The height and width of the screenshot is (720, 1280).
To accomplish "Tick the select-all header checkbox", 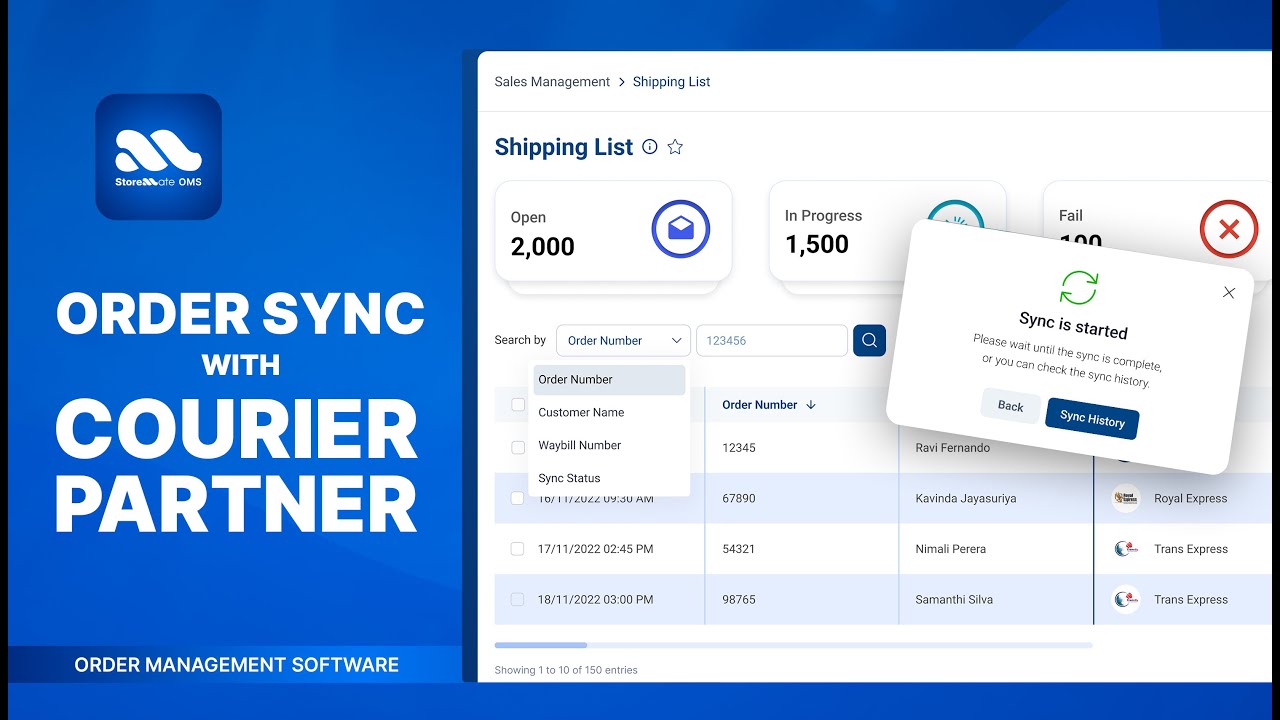I will pos(518,405).
